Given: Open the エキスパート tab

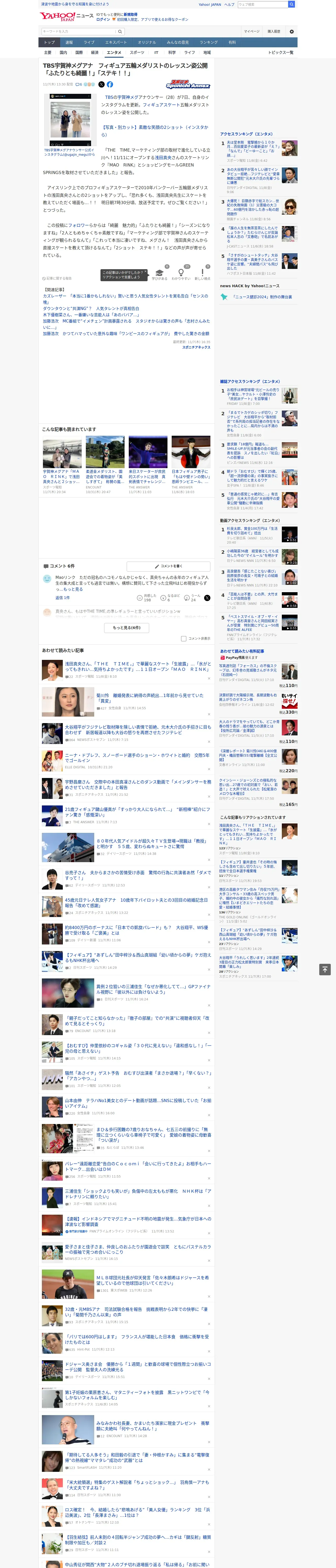Looking at the screenshot, I should click(x=116, y=43).
